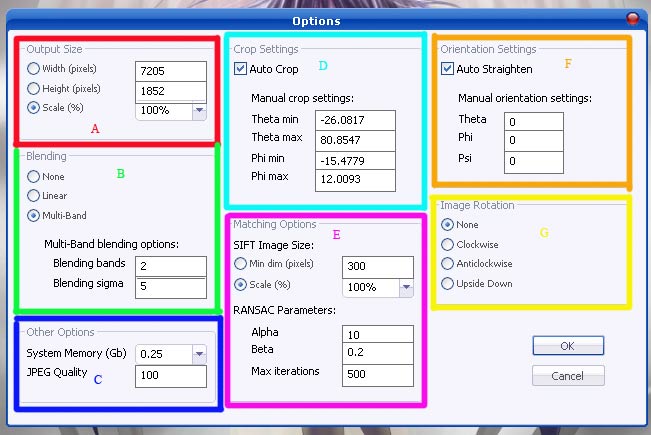This screenshot has height=435, width=651.
Task: Select Anticlockwise image rotation
Action: pyautogui.click(x=447, y=264)
